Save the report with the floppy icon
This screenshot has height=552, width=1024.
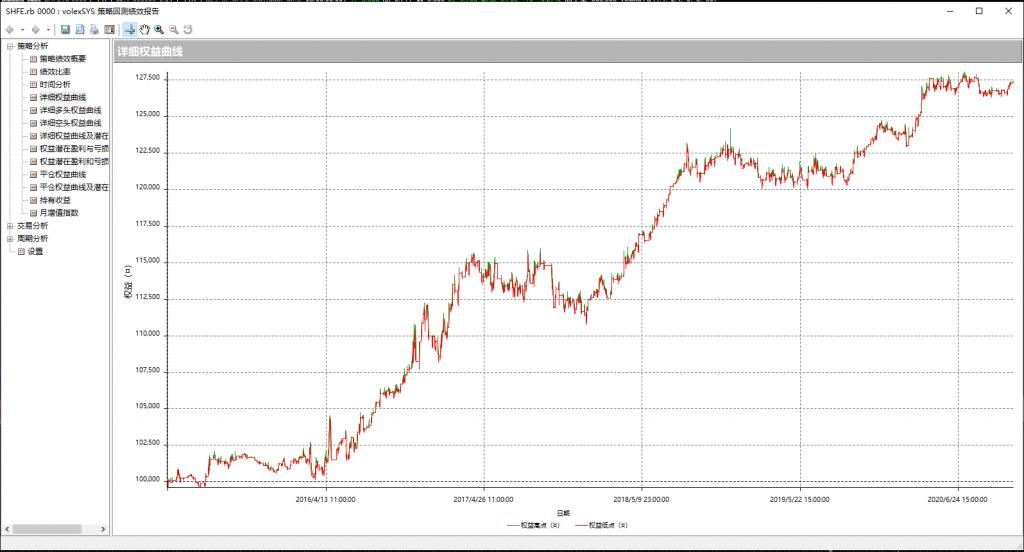point(65,29)
